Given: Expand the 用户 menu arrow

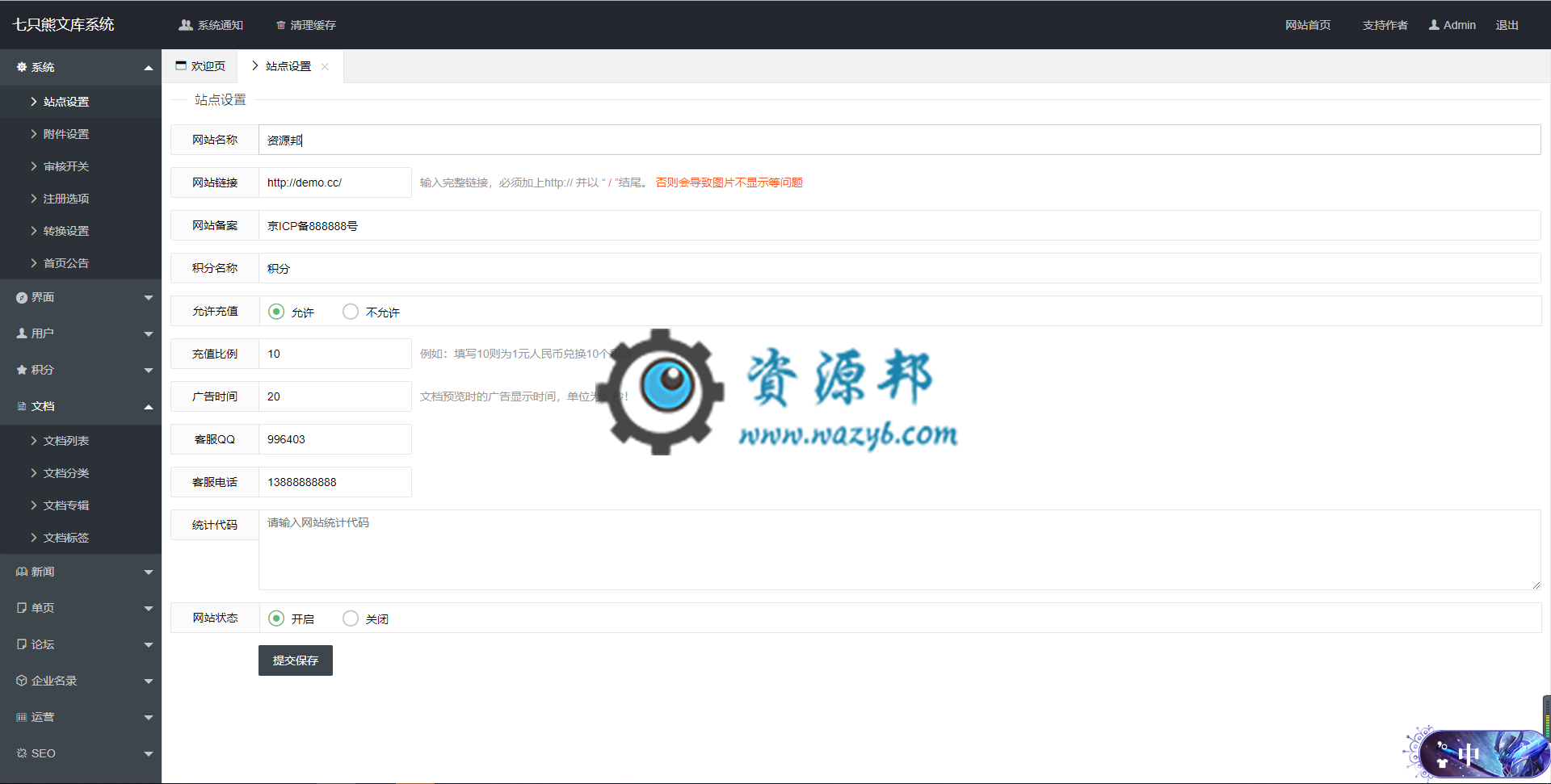Looking at the screenshot, I should pos(149,334).
